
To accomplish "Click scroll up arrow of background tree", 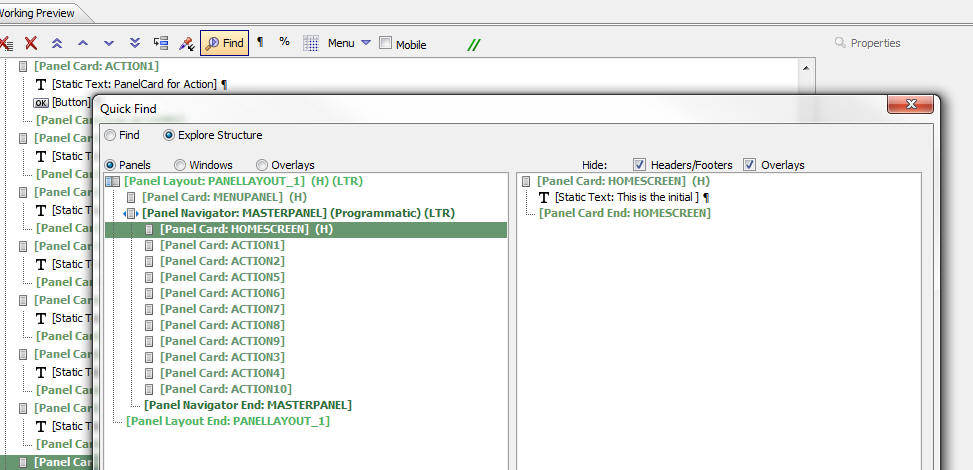I will point(806,67).
